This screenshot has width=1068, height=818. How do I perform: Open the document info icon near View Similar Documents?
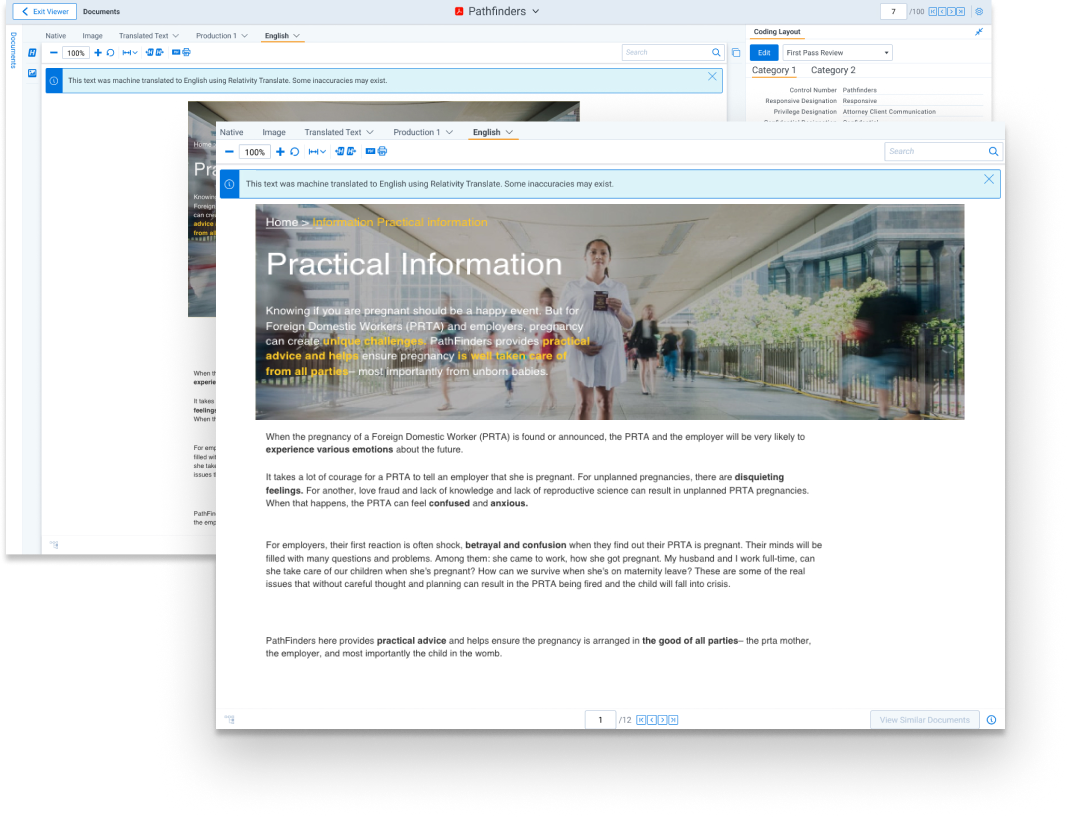click(990, 719)
